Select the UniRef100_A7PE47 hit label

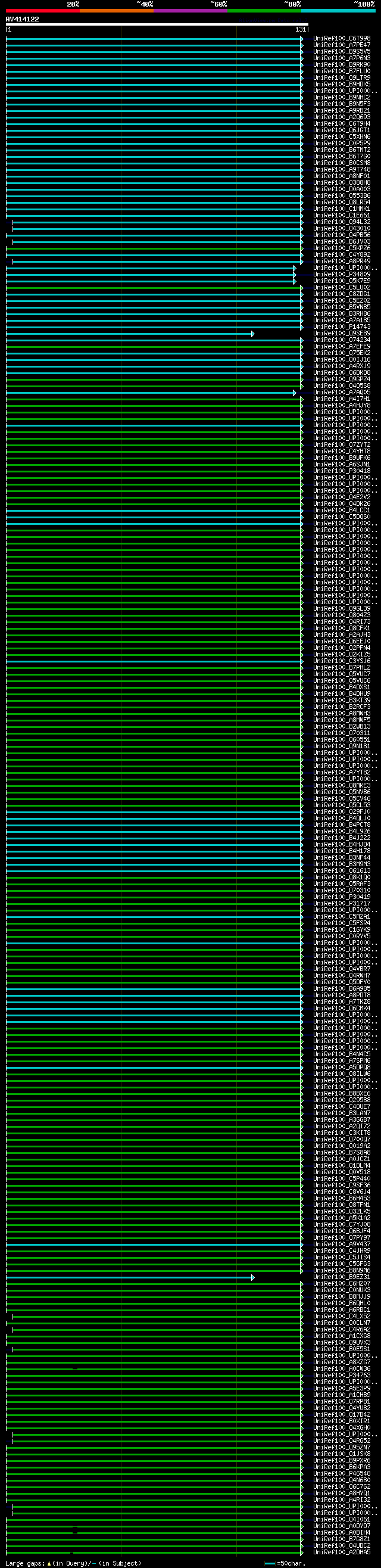click(x=342, y=45)
